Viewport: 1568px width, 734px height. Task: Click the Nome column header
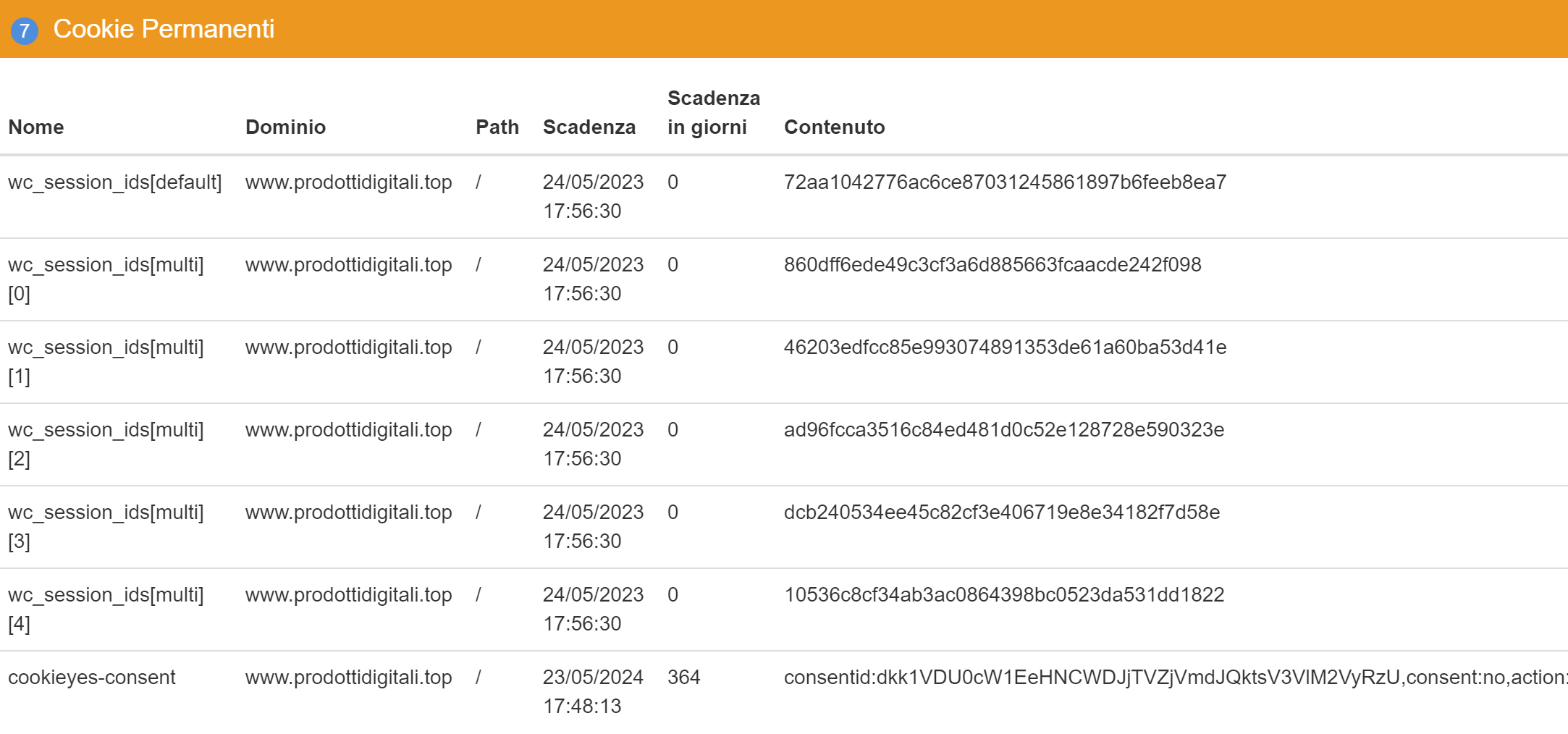pyautogui.click(x=36, y=127)
